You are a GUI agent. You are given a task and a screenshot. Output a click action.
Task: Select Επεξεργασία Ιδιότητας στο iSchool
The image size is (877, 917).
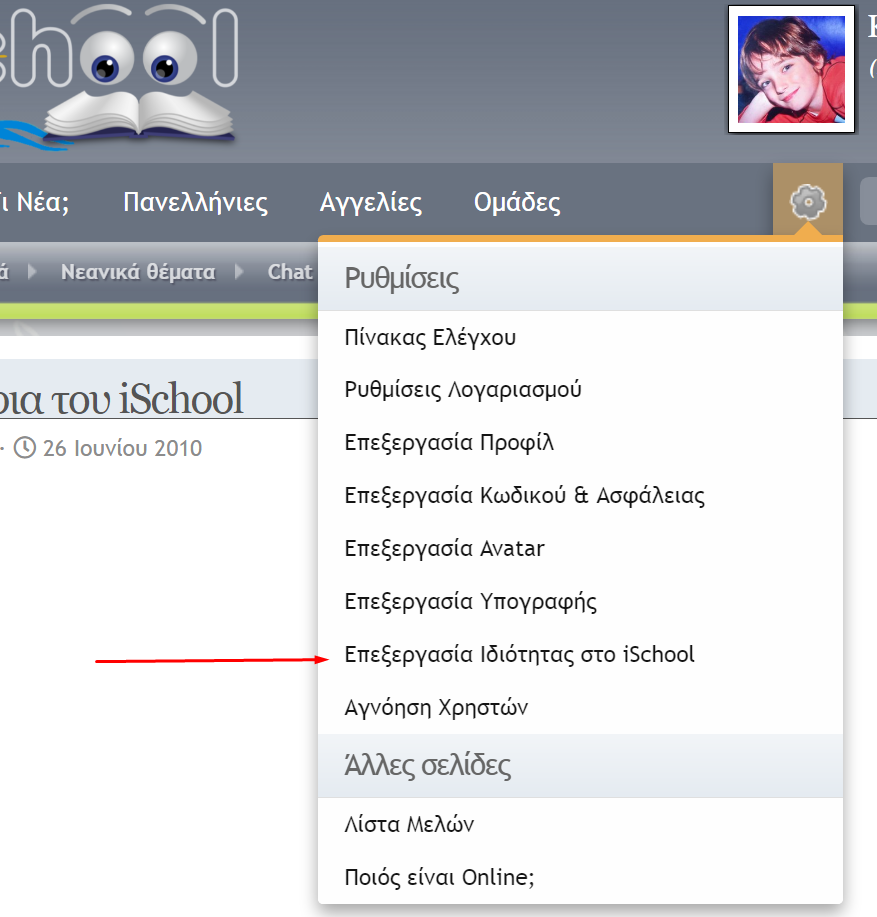pos(519,655)
